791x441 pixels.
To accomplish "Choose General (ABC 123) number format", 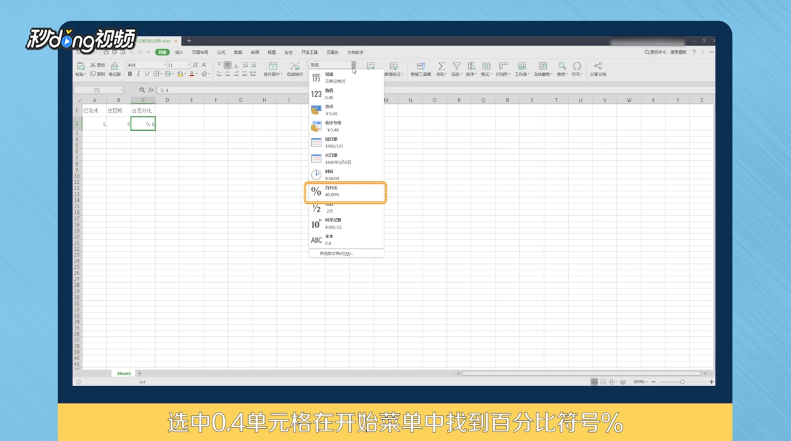I will click(x=346, y=78).
